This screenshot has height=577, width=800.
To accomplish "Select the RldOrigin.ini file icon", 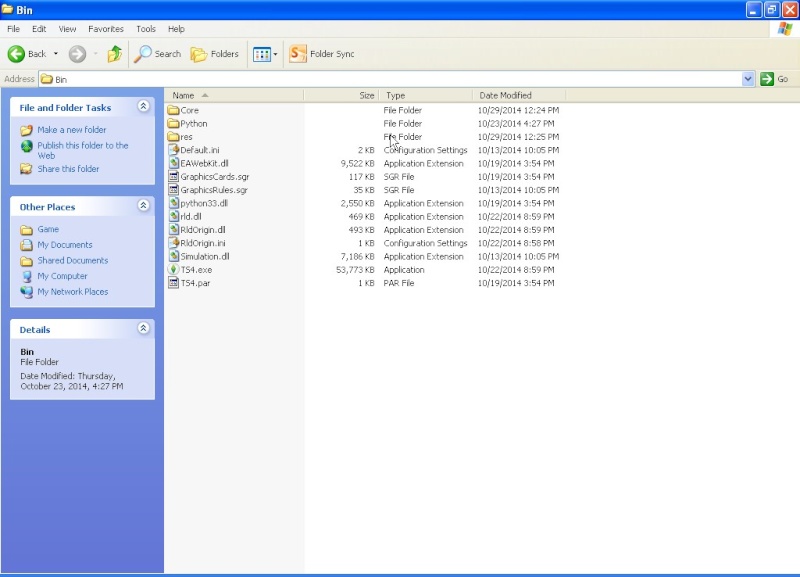I will pos(173,243).
